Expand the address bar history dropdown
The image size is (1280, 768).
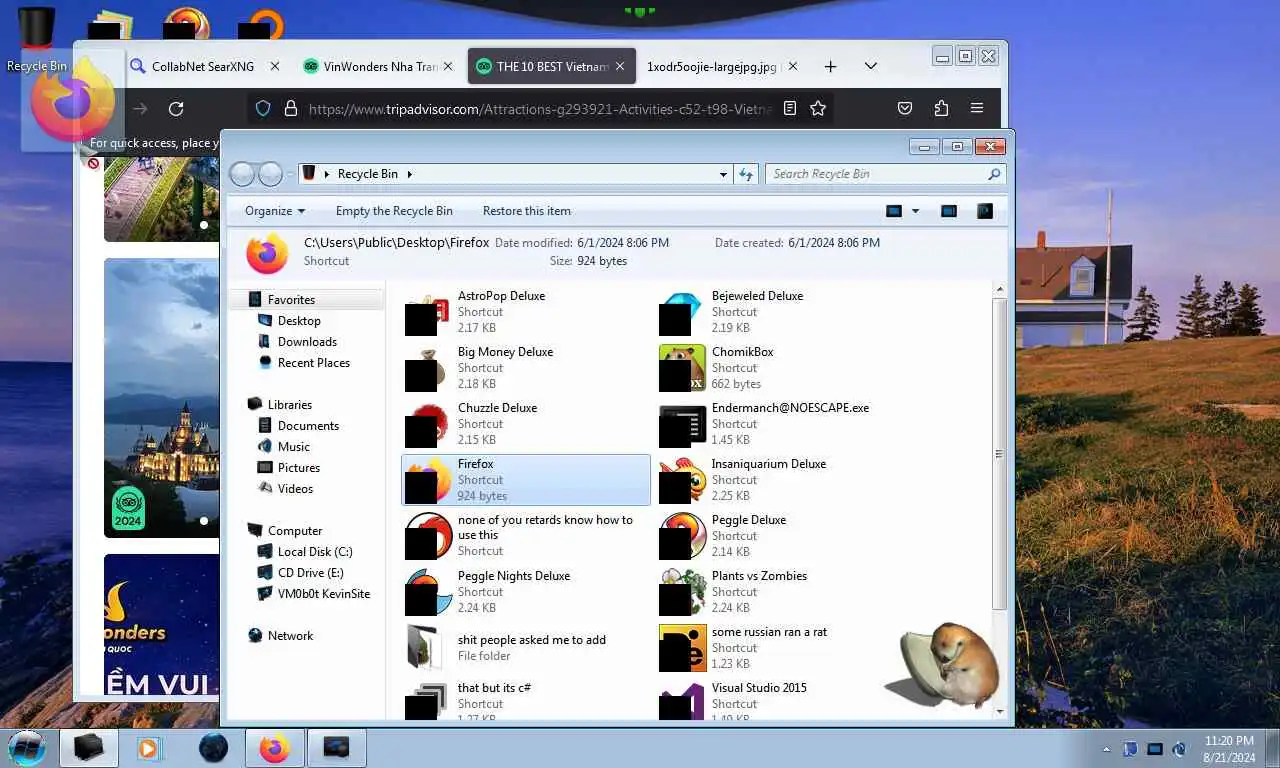(x=723, y=174)
